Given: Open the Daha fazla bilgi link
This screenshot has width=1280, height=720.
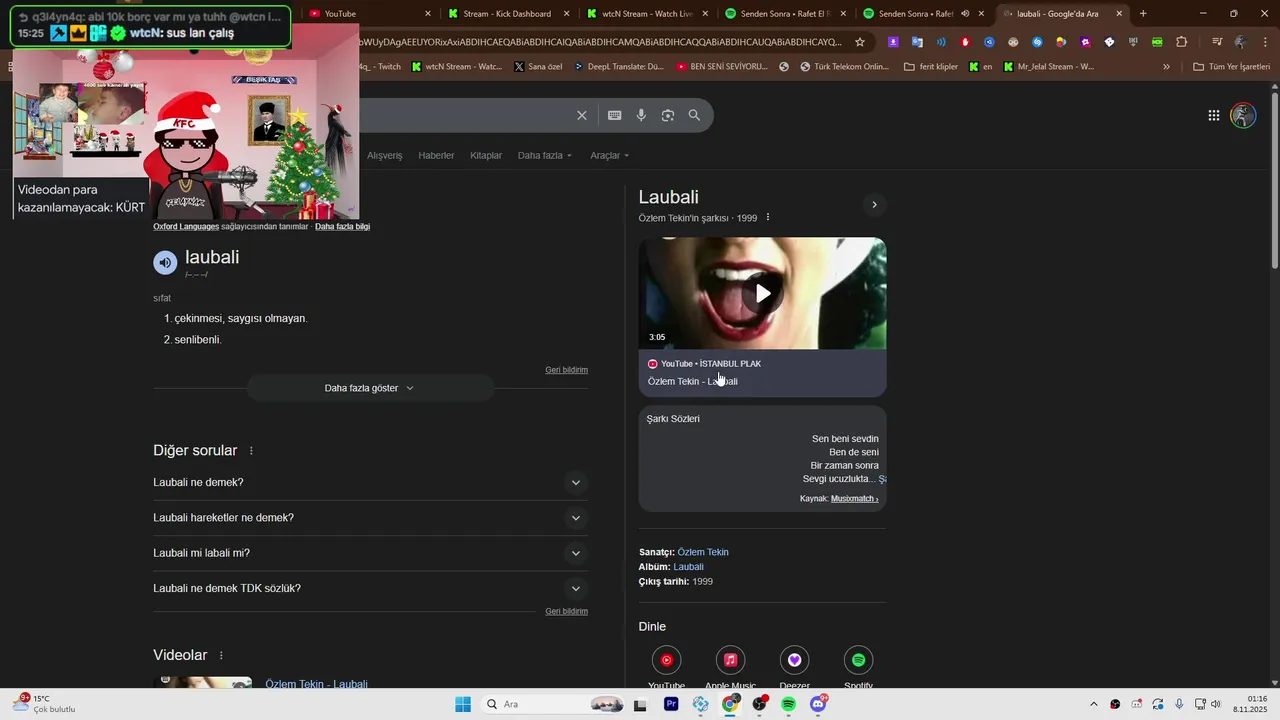Looking at the screenshot, I should [x=342, y=227].
